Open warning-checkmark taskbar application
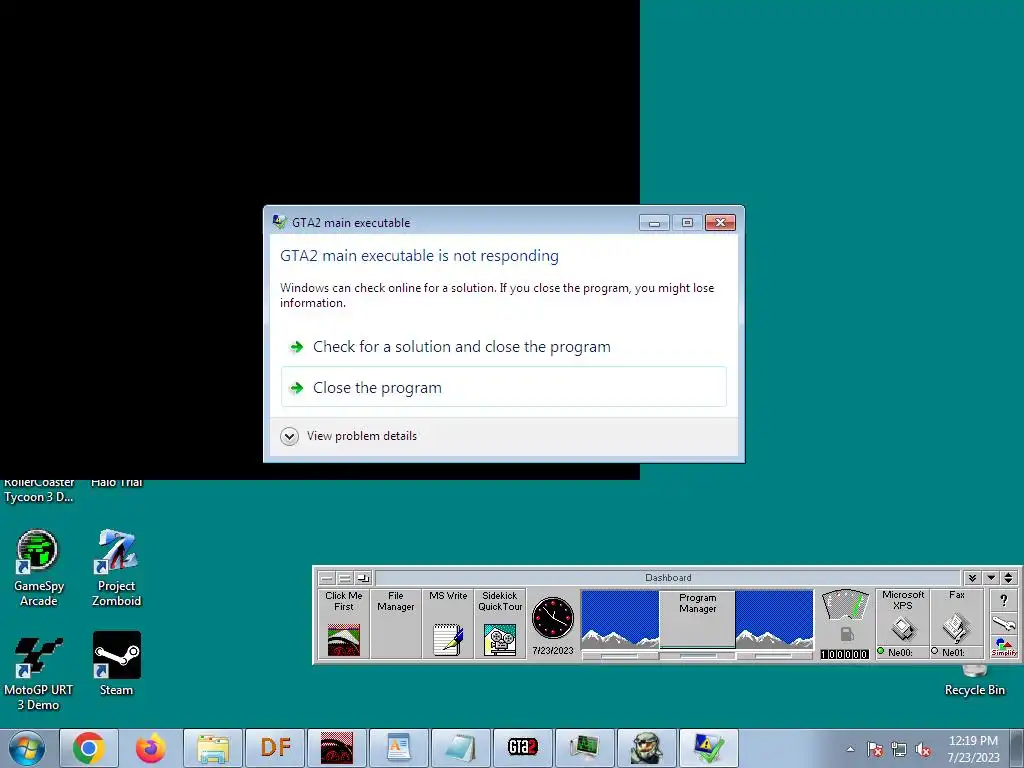The image size is (1024, 768). [709, 748]
